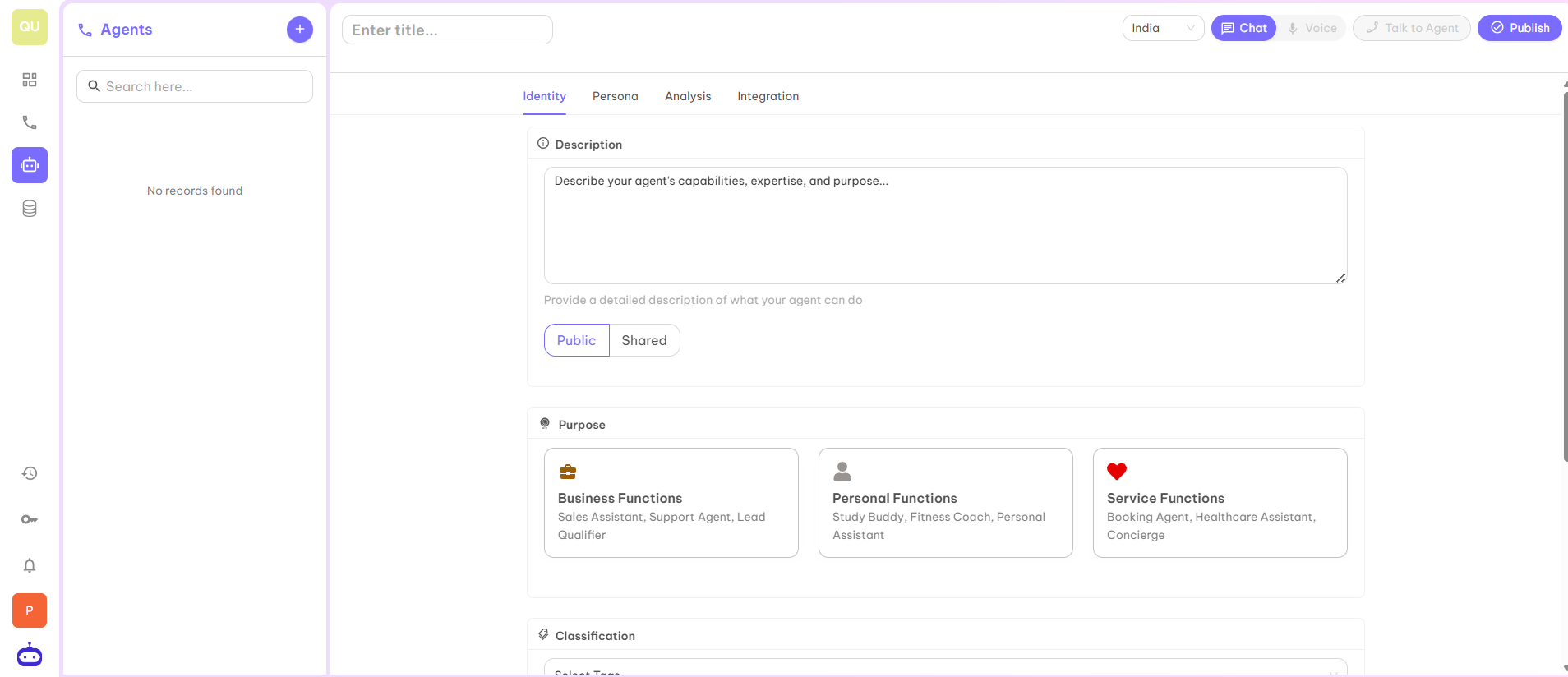Open the phone calls icon in sidebar
The image size is (1568, 677).
point(30,122)
